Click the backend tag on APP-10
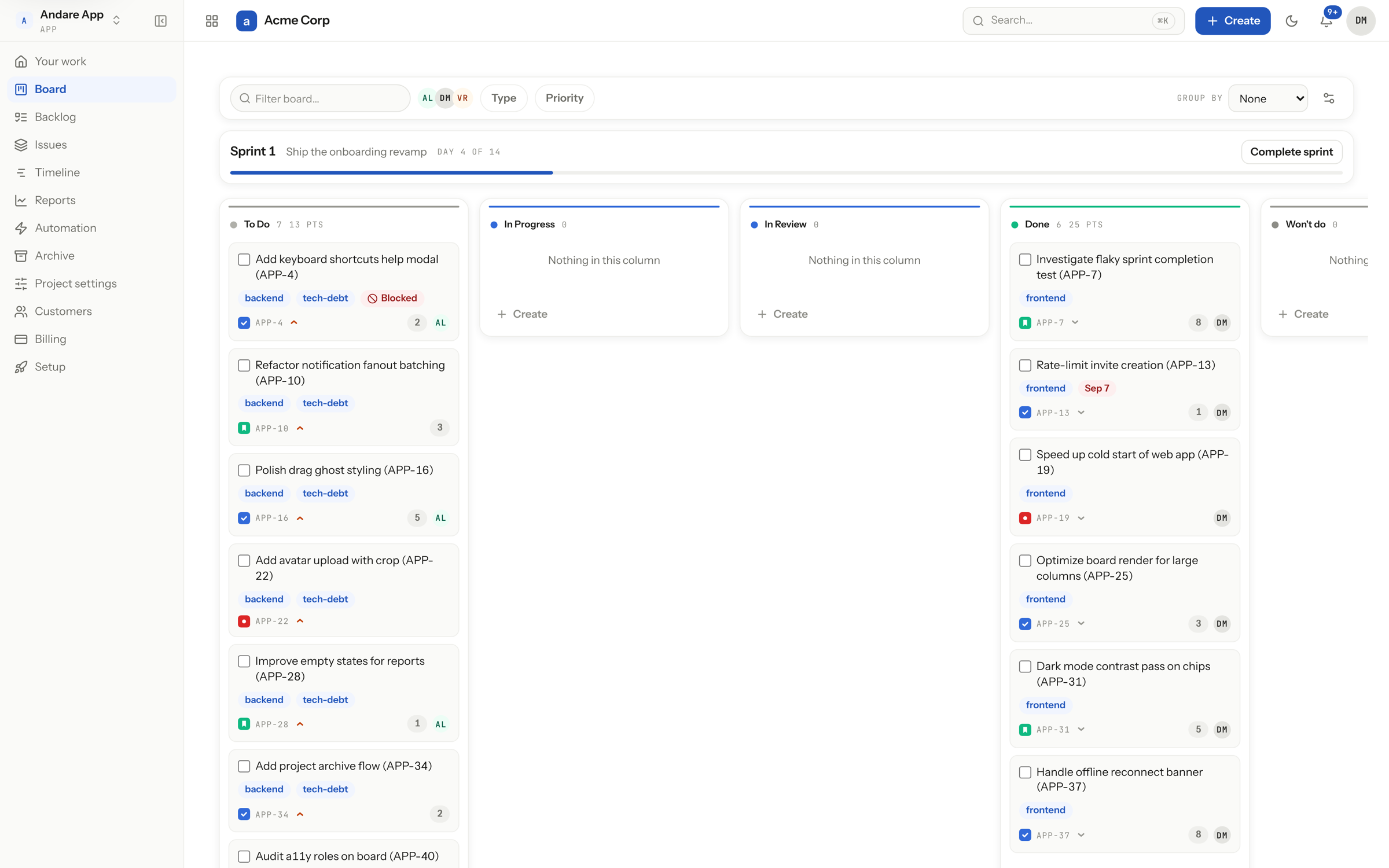The height and width of the screenshot is (868, 1389). 264,403
